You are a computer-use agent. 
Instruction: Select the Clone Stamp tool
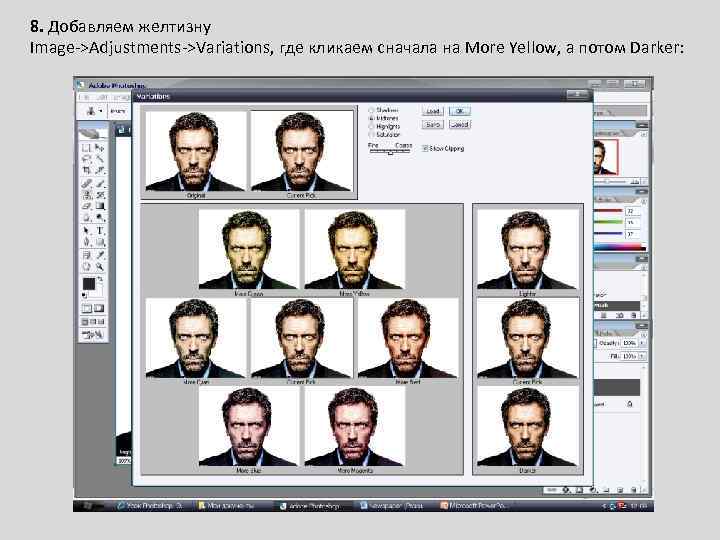click(x=86, y=195)
